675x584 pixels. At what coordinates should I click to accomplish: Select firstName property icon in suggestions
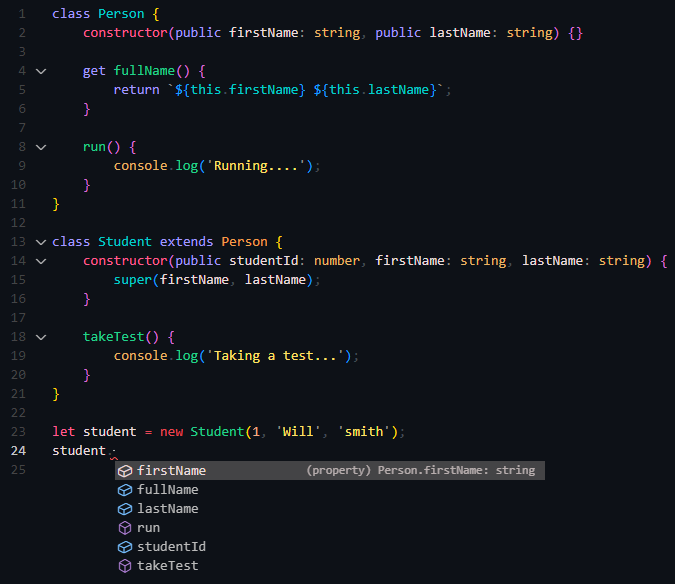(x=125, y=471)
